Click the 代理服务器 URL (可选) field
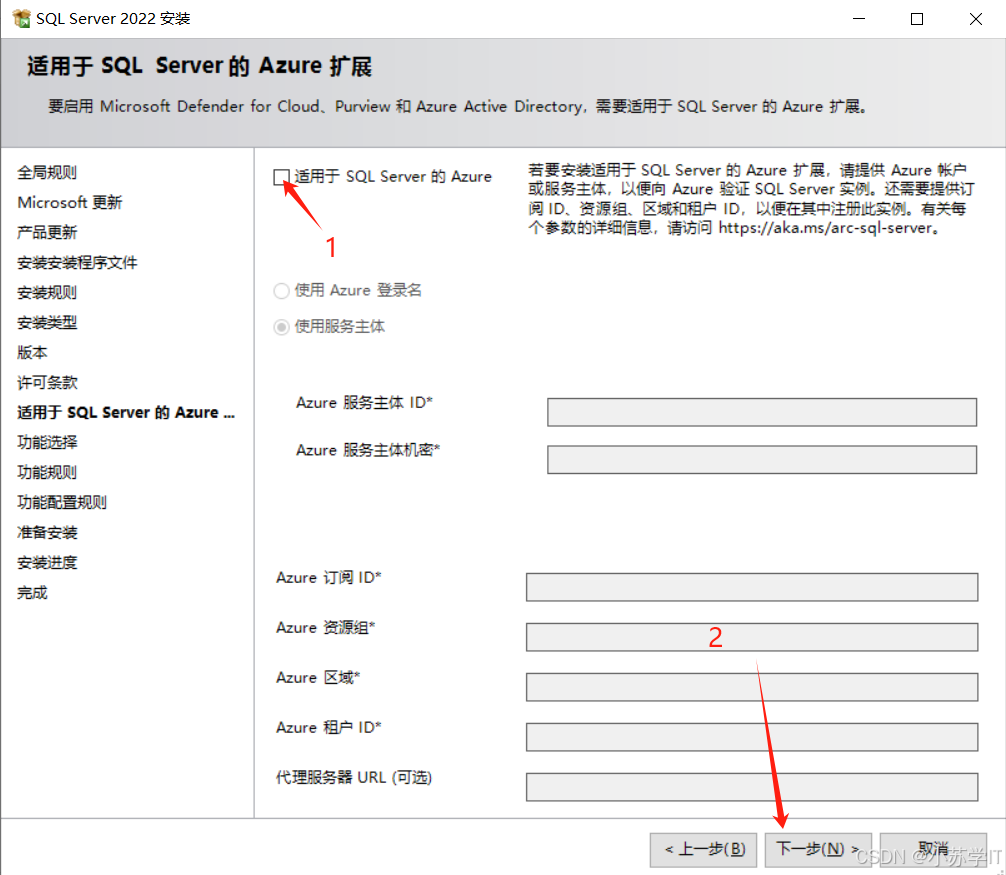Image resolution: width=1006 pixels, height=875 pixels. click(751, 787)
